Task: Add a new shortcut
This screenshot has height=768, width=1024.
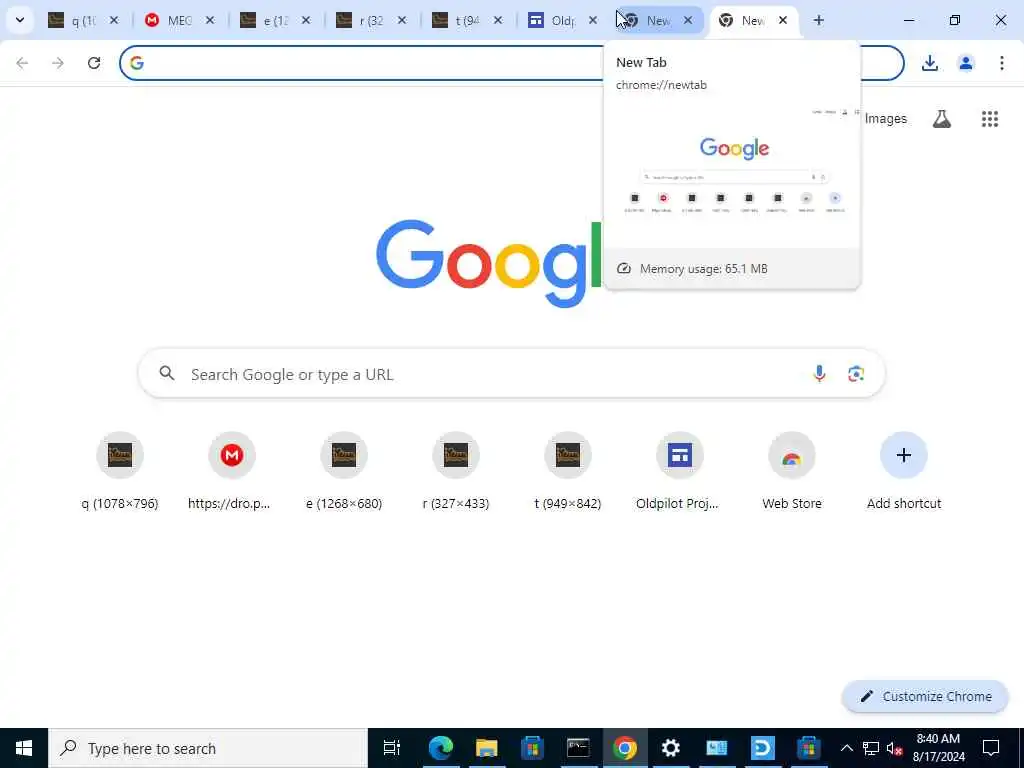Action: pyautogui.click(x=904, y=470)
